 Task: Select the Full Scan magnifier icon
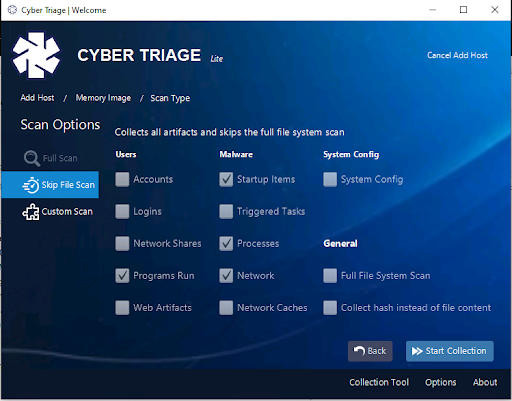coord(32,158)
